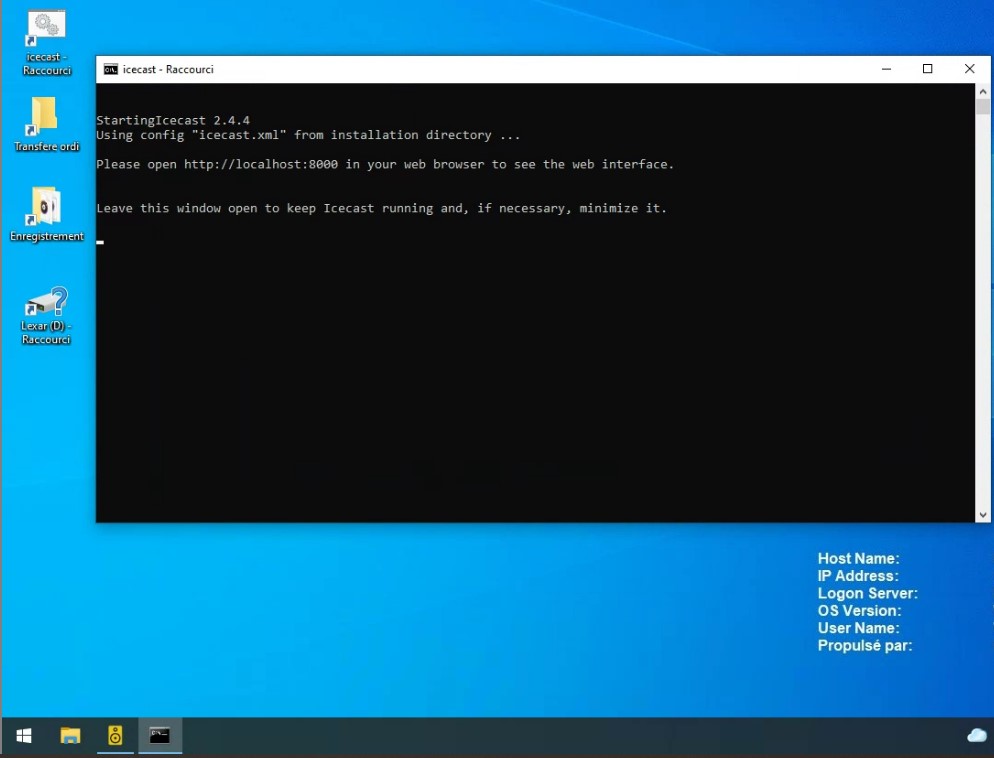This screenshot has height=758, width=994.
Task: Select the command prompt taskbar button
Action: pos(160,736)
